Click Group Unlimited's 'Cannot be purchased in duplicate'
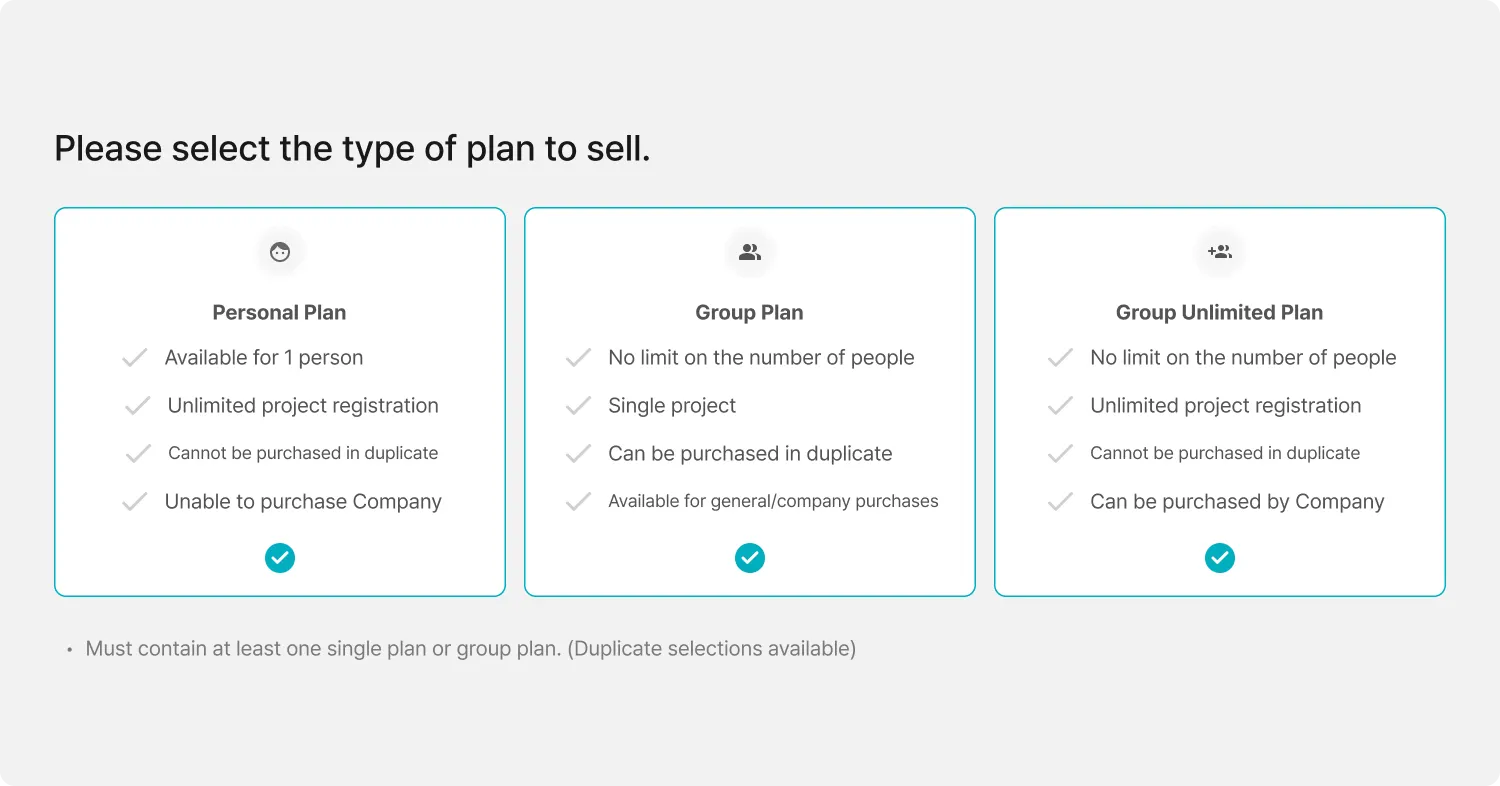Screen dimensions: 1500x786 [1225, 453]
